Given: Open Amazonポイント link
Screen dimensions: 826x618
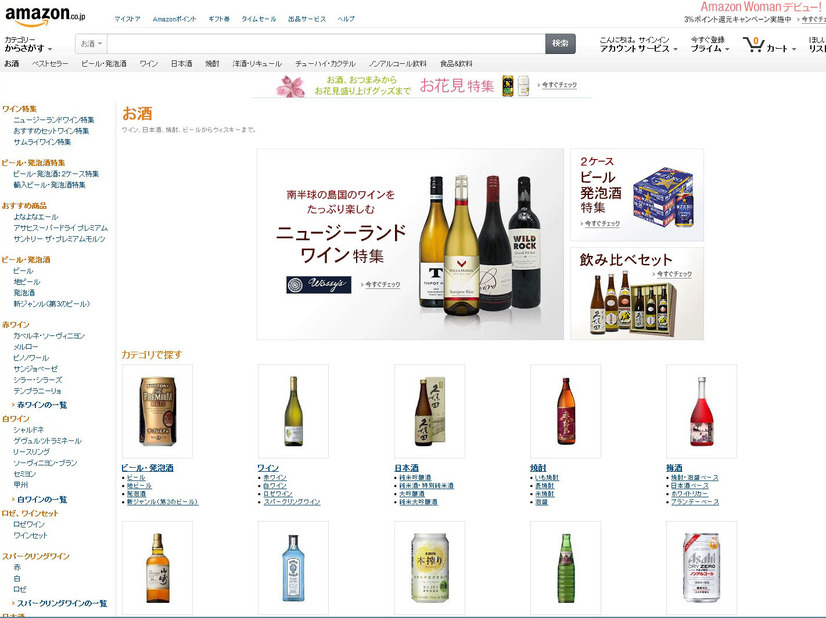Looking at the screenshot, I should pos(174,19).
